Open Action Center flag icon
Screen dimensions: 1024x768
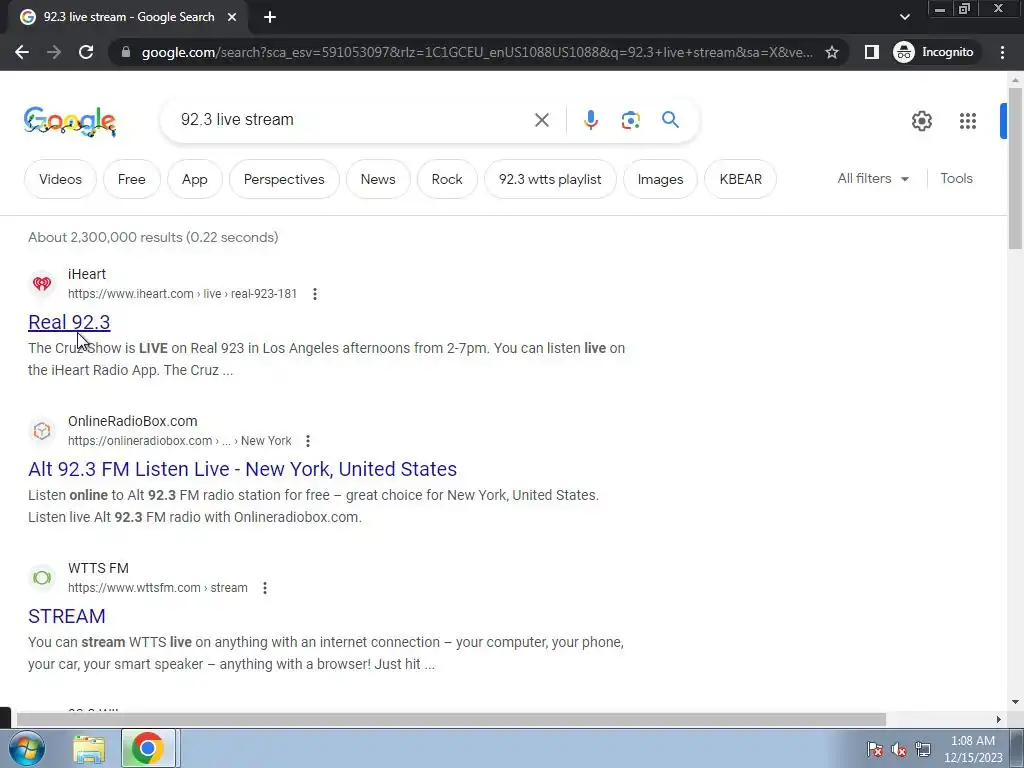click(874, 750)
